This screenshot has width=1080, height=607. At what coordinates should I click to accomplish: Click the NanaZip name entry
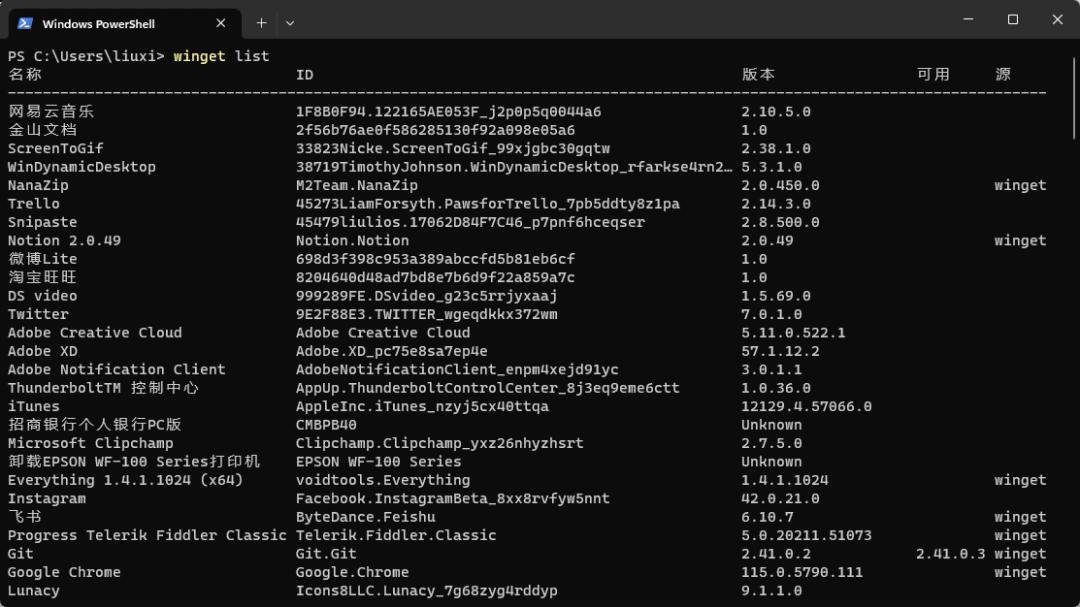coord(38,185)
